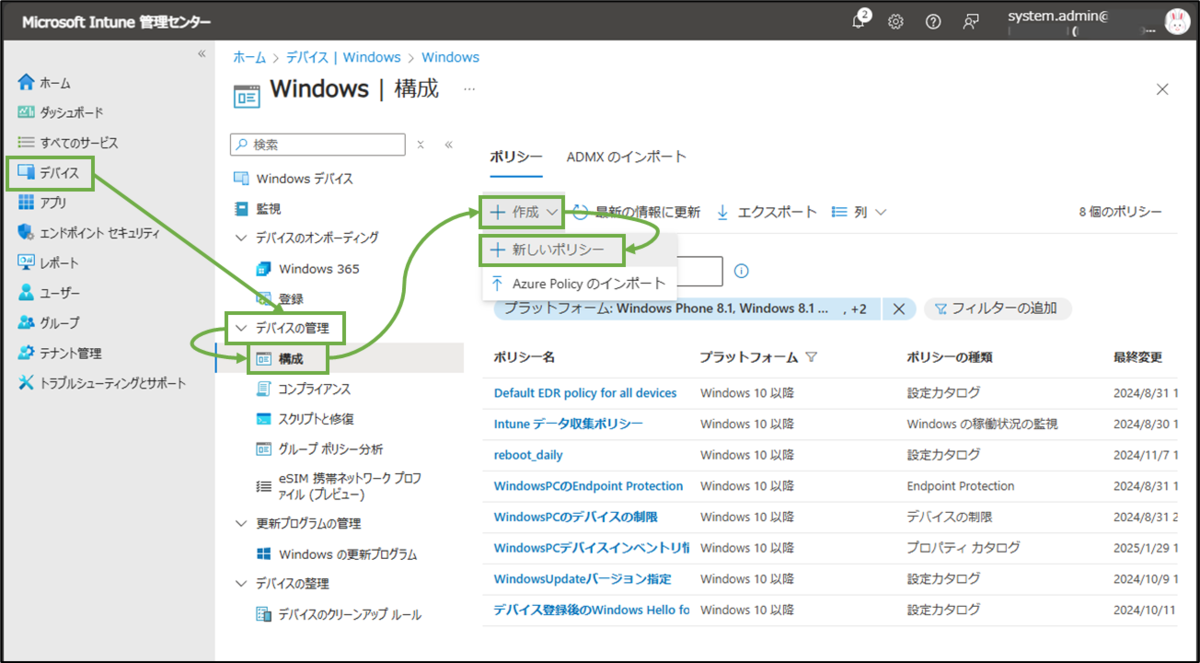The image size is (1200, 663).
Task: Open the notifications bell icon
Action: coord(858,21)
